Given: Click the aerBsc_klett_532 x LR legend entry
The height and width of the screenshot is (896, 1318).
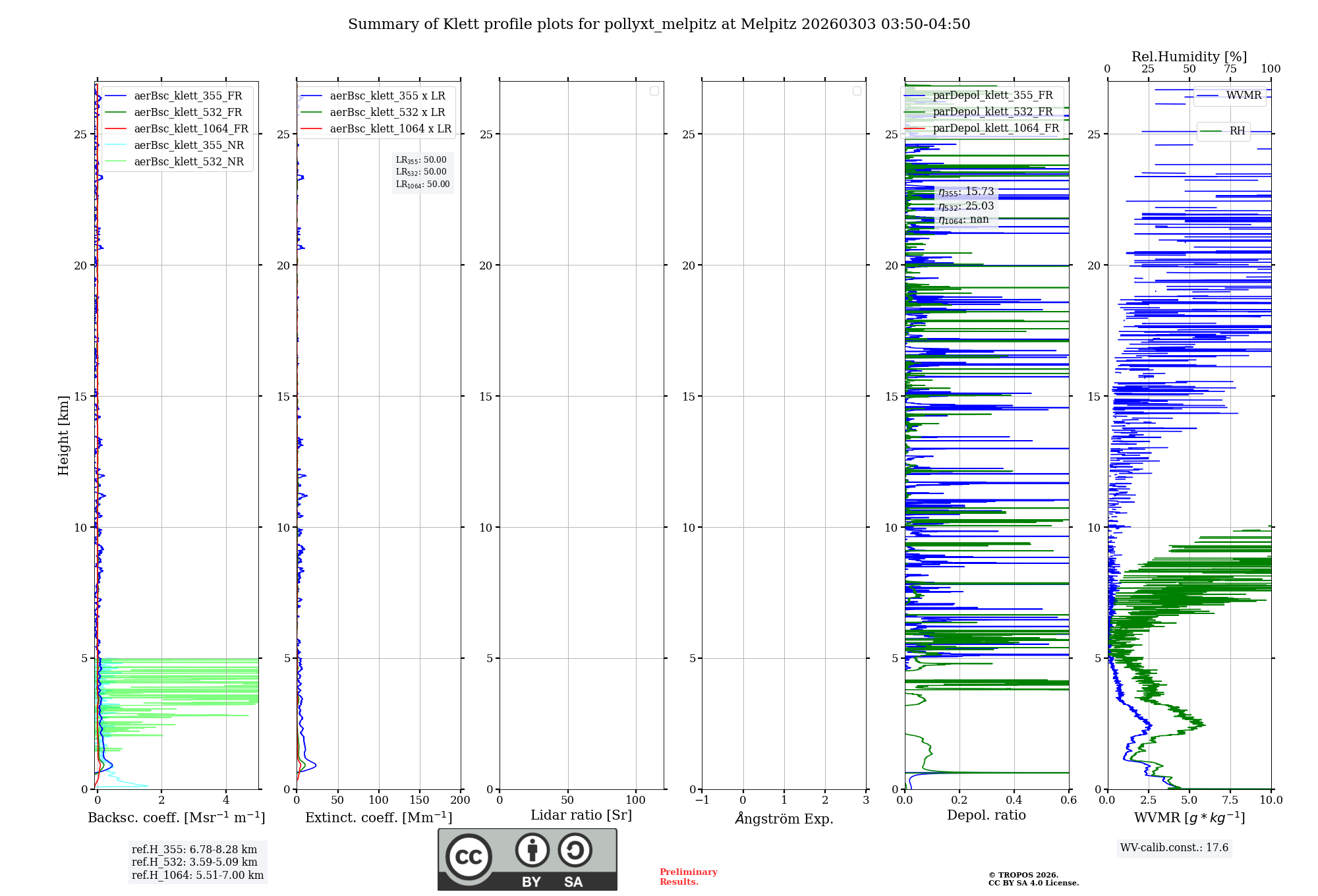Looking at the screenshot, I should (x=387, y=112).
